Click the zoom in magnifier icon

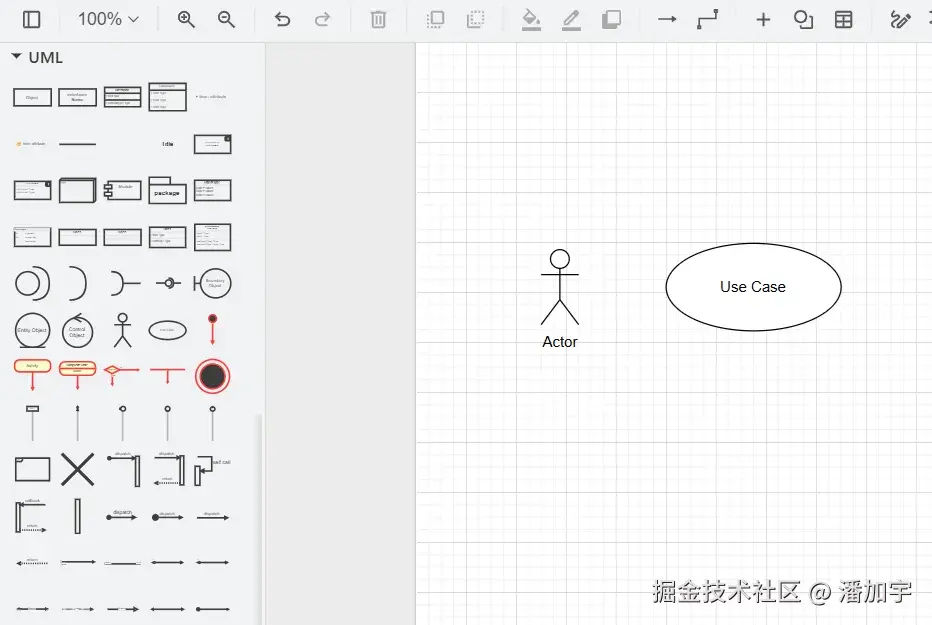[187, 20]
